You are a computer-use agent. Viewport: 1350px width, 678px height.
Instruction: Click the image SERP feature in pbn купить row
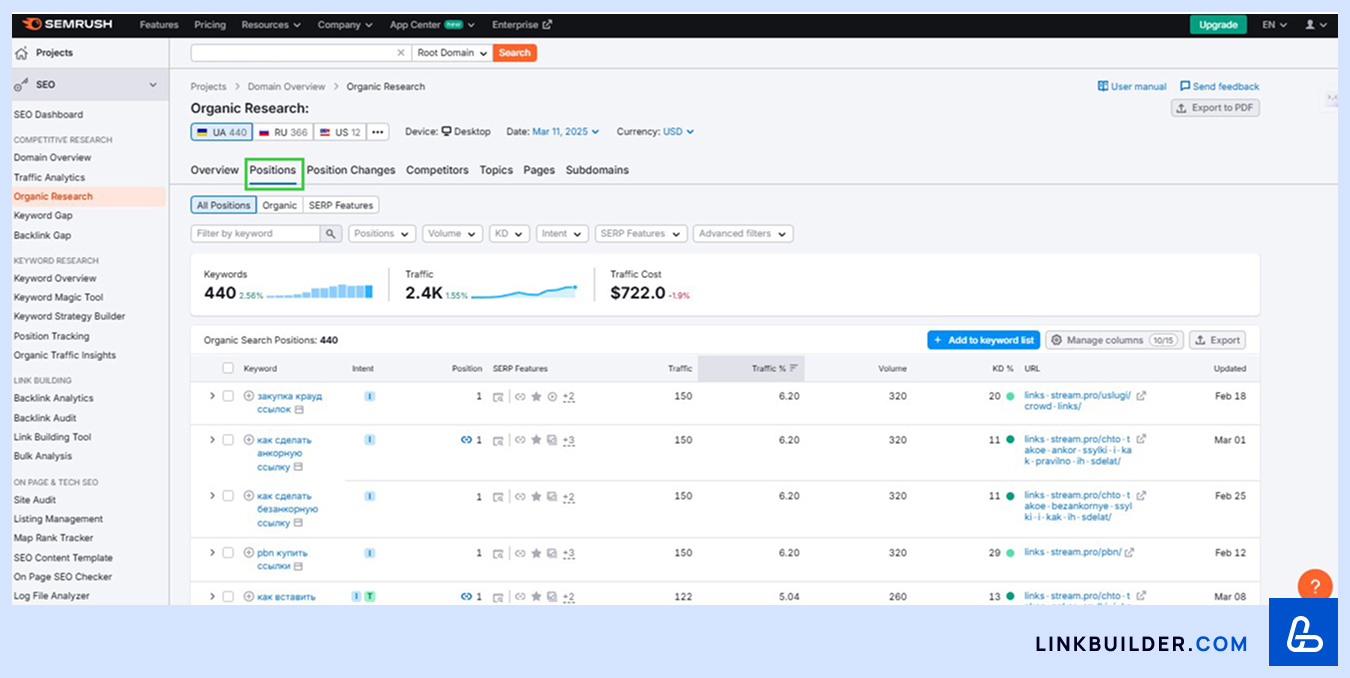[552, 553]
